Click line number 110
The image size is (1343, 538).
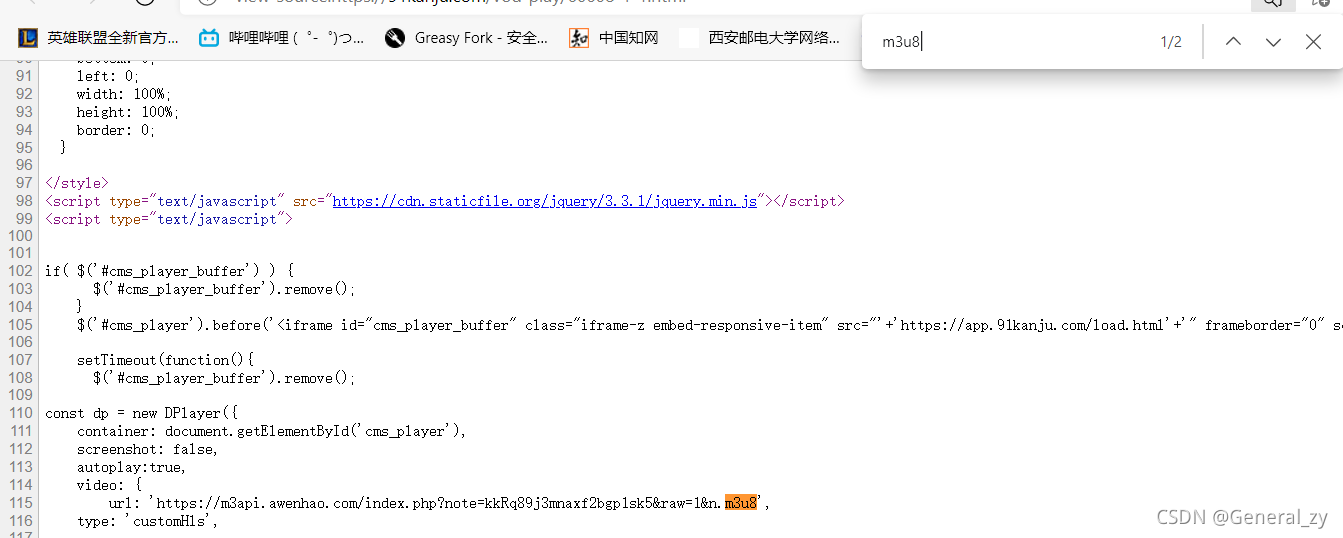coord(21,413)
